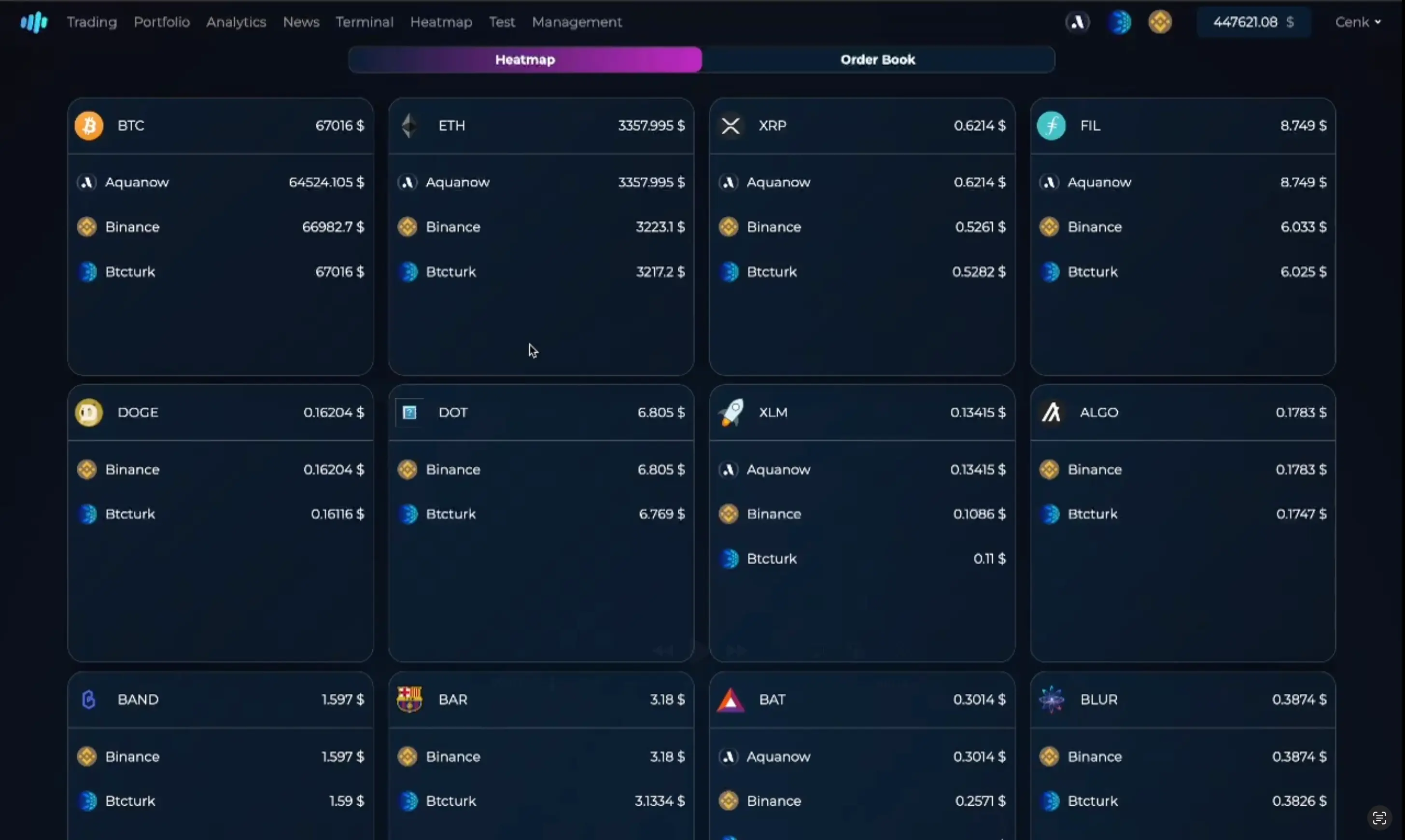This screenshot has height=840, width=1405.
Task: Click the BLUR coin icon
Action: [x=1051, y=700]
